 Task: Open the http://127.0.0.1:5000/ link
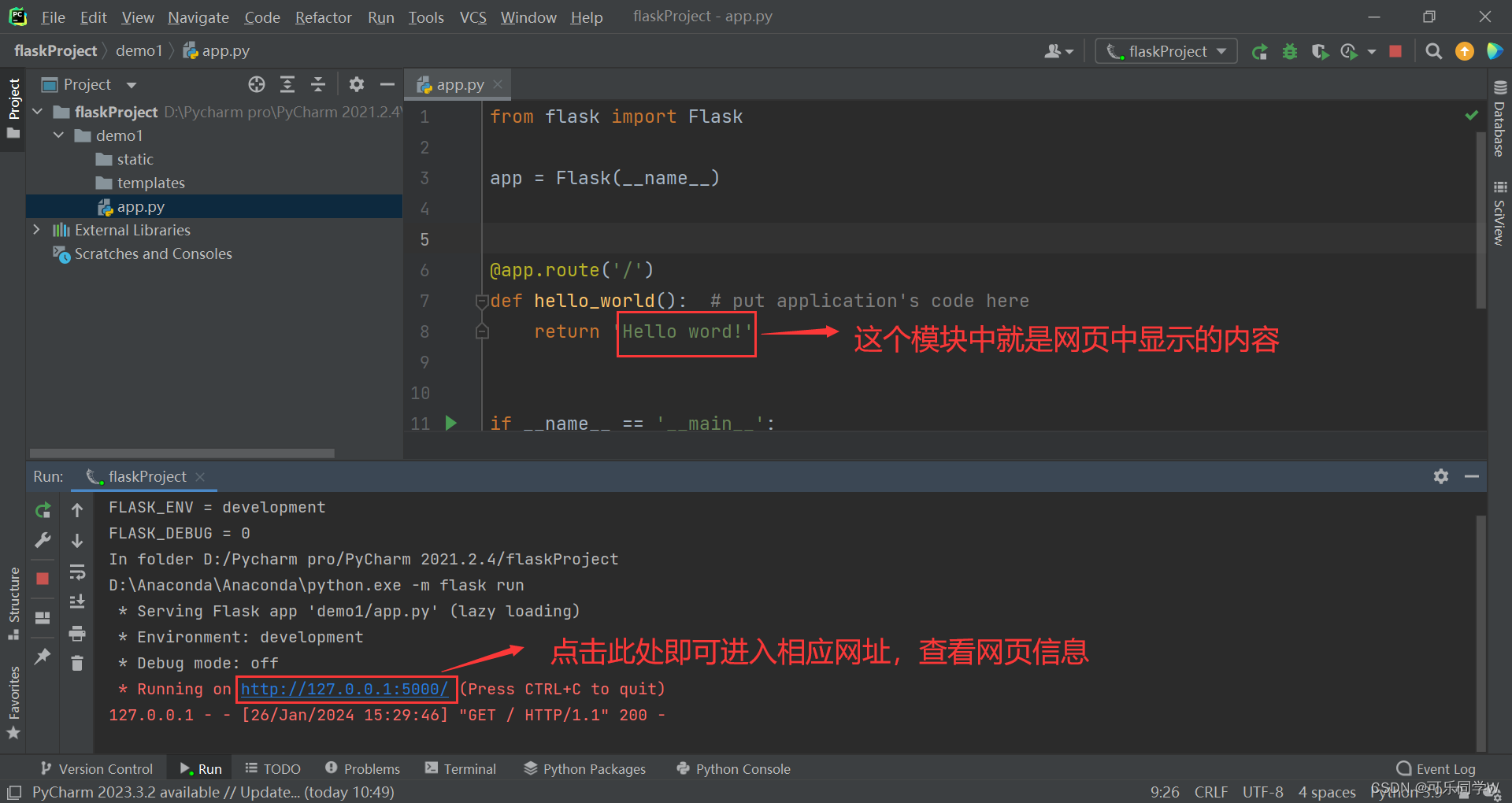coord(345,689)
